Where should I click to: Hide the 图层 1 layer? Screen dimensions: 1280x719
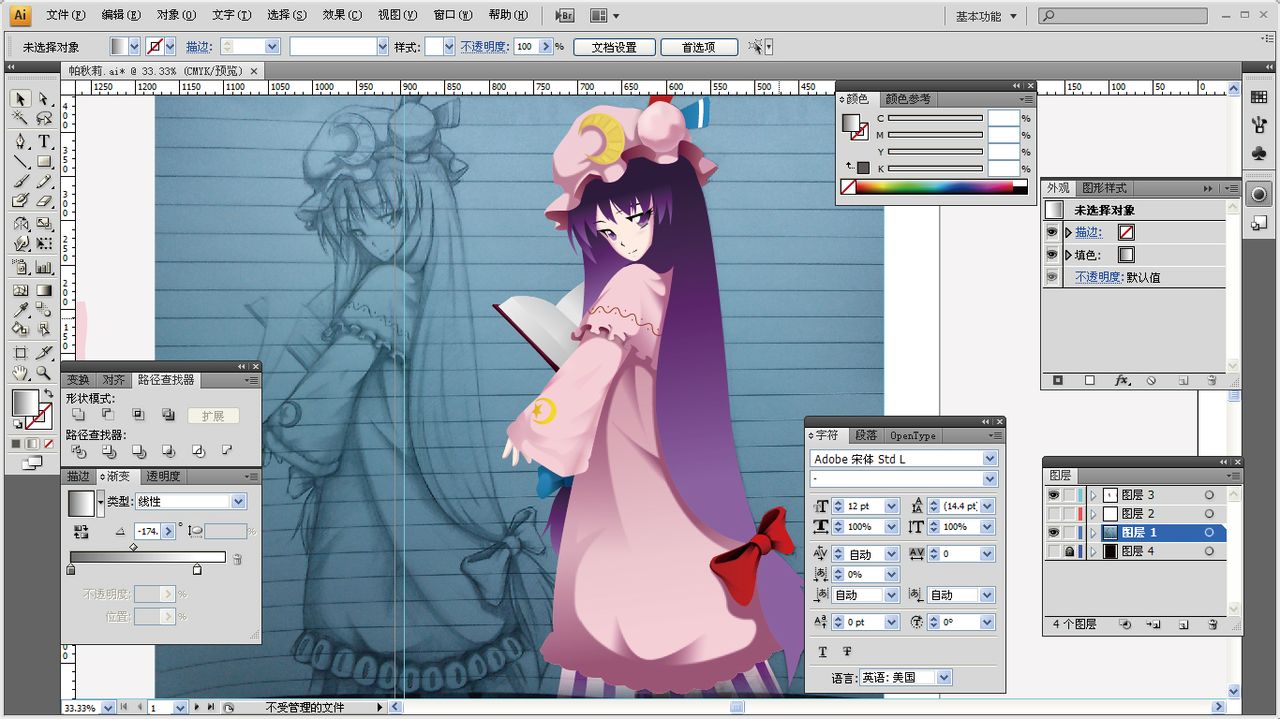[x=1053, y=533]
